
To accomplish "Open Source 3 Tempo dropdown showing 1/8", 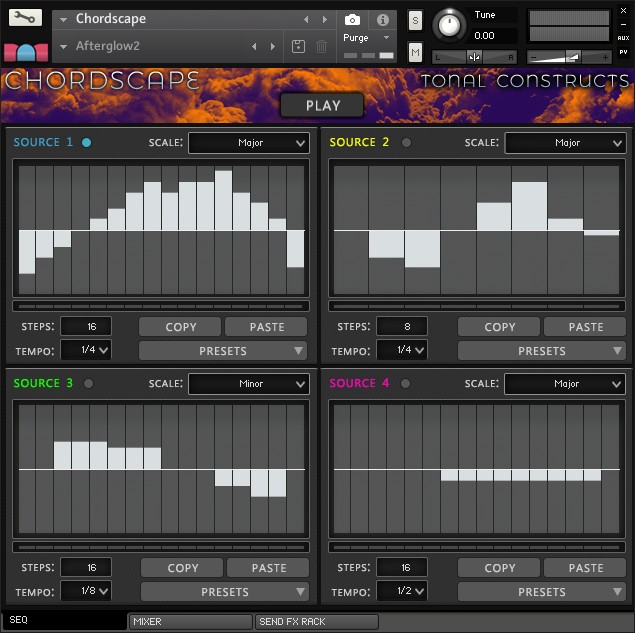I will pyautogui.click(x=86, y=590).
